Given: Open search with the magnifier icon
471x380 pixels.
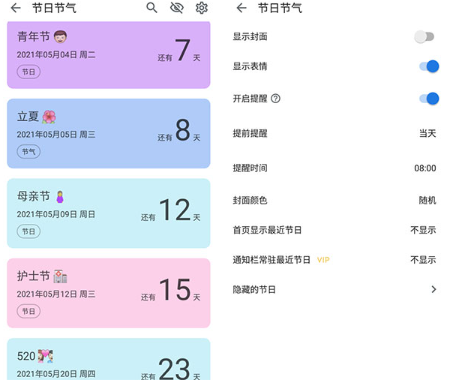Looking at the screenshot, I should click(x=152, y=8).
